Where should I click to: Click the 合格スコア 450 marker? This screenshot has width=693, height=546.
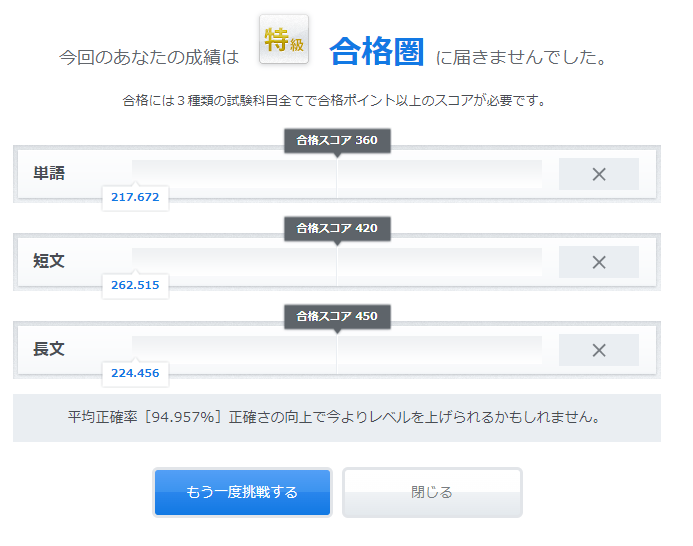(x=337, y=317)
